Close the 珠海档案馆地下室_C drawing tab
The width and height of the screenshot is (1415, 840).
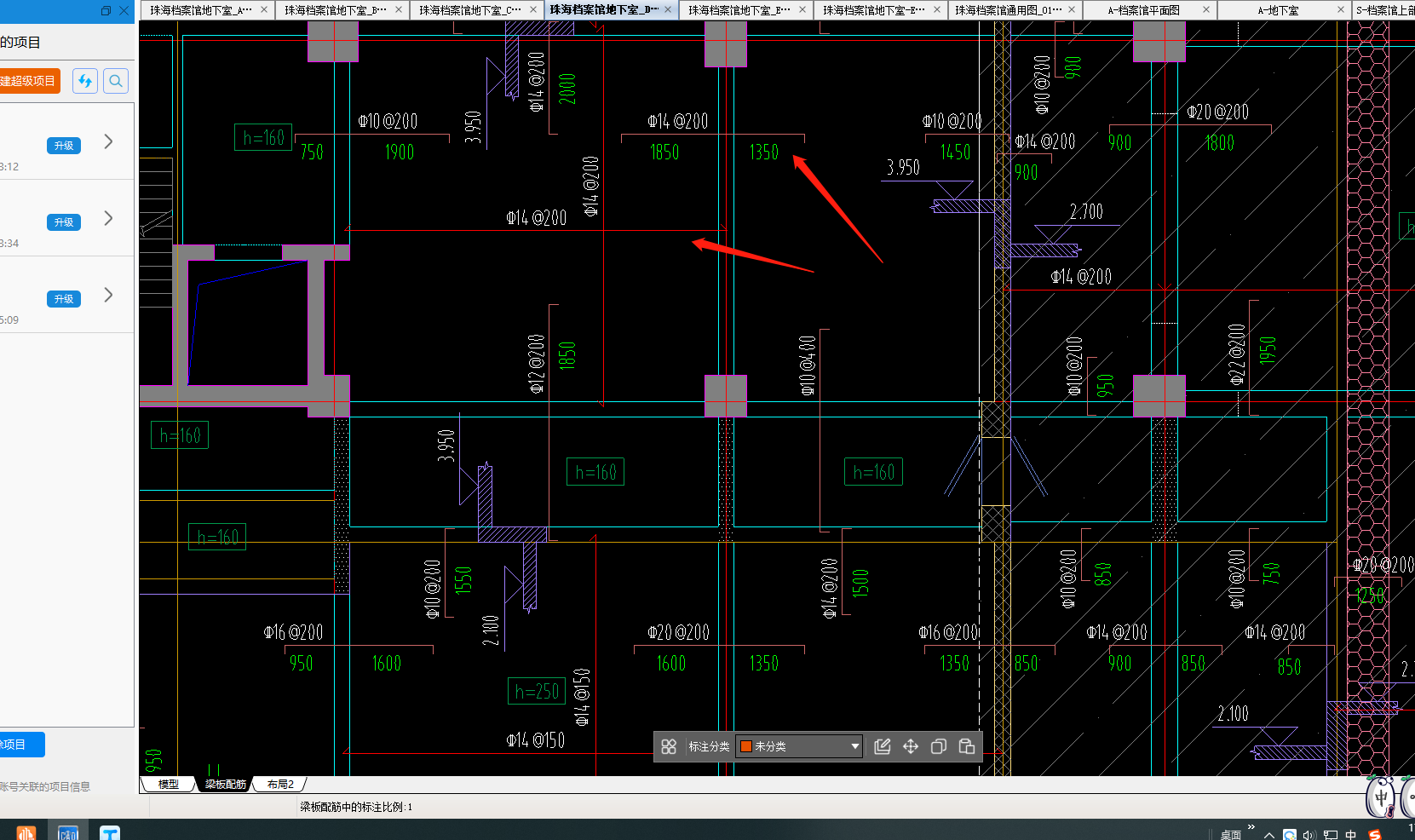(x=533, y=9)
